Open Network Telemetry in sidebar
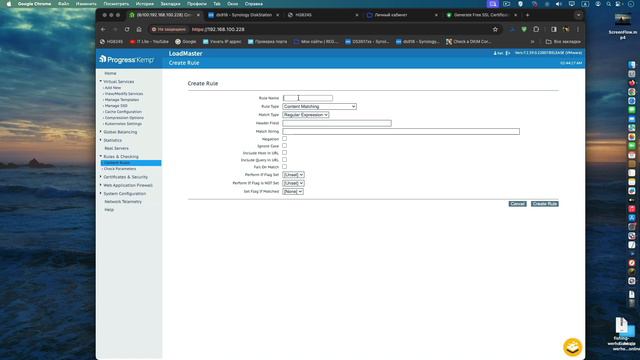The image size is (640, 360). click(x=123, y=202)
